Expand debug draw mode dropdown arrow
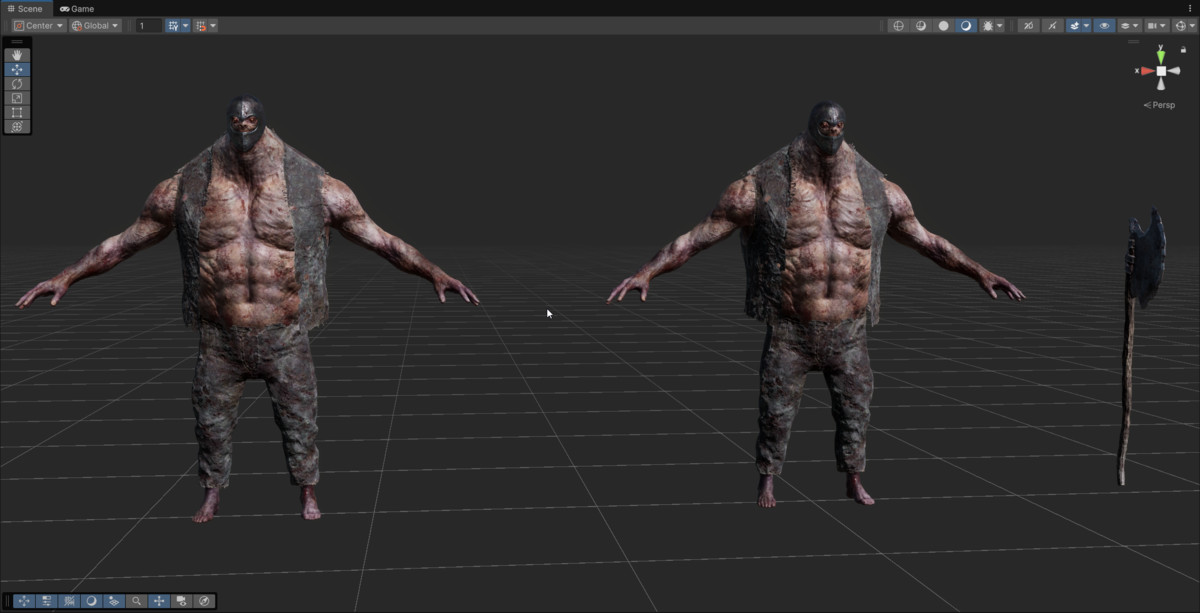The image size is (1200, 613). point(1000,25)
